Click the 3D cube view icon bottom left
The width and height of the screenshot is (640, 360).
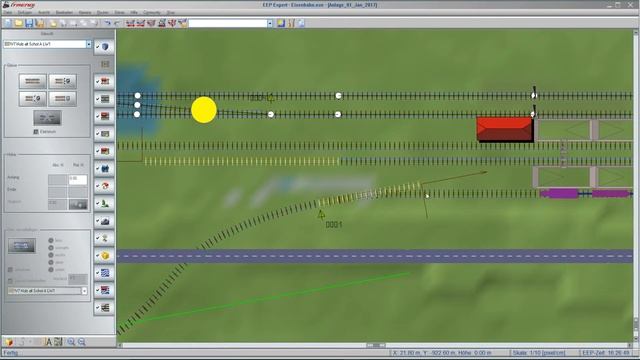(x=9, y=342)
